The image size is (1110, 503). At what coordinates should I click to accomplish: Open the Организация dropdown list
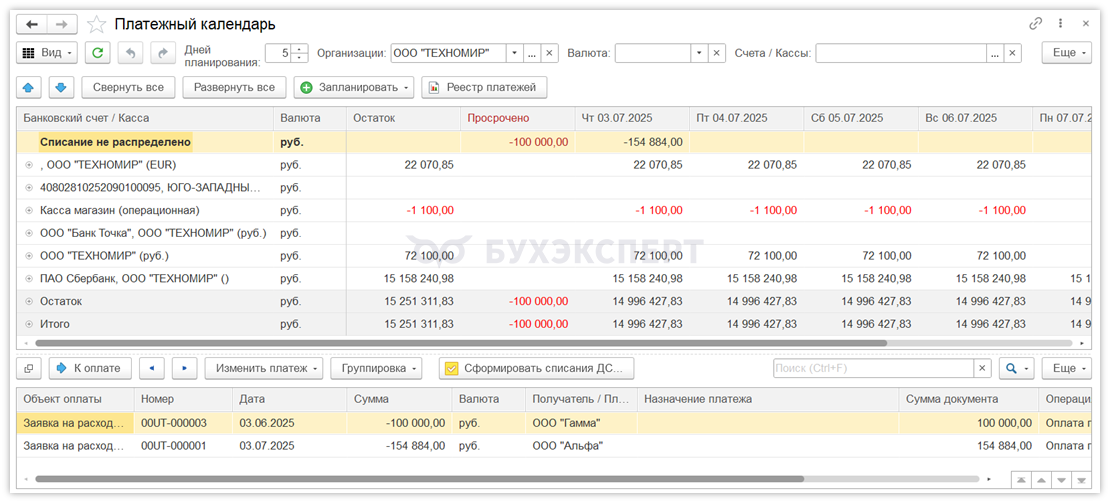click(x=513, y=53)
